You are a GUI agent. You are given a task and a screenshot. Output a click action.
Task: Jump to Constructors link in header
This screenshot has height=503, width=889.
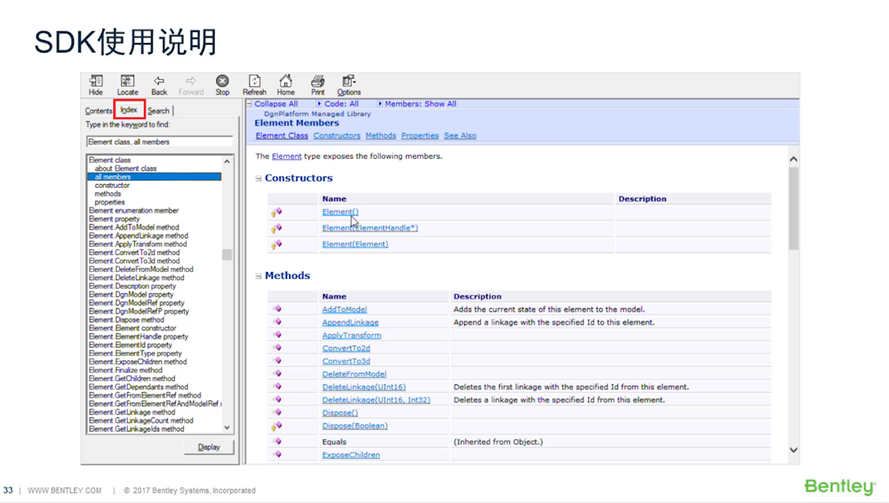[x=337, y=136]
